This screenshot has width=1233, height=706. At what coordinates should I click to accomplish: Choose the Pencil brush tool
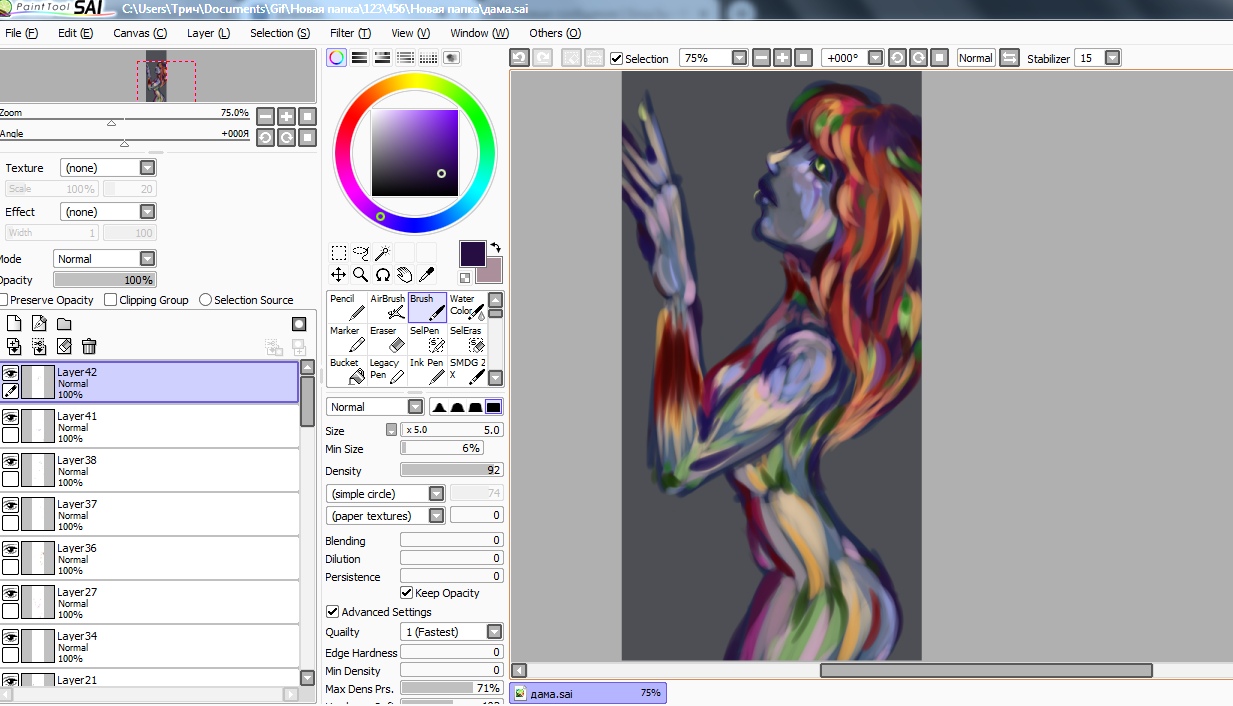346,307
